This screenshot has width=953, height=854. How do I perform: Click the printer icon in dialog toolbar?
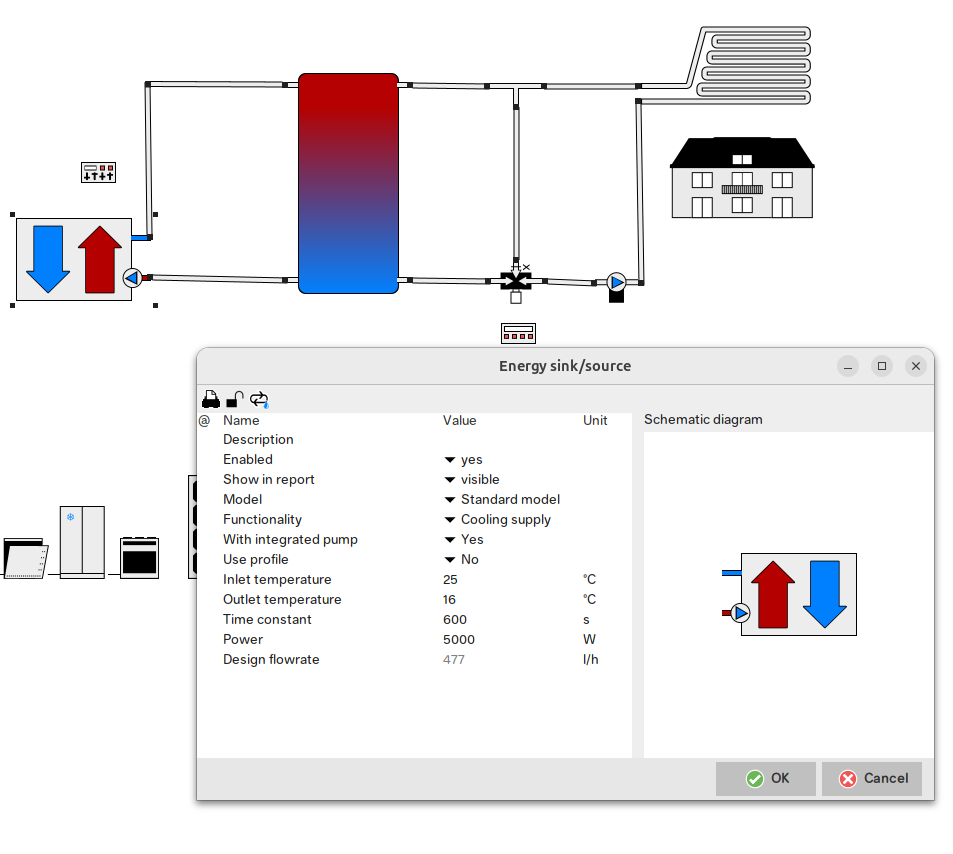click(210, 399)
